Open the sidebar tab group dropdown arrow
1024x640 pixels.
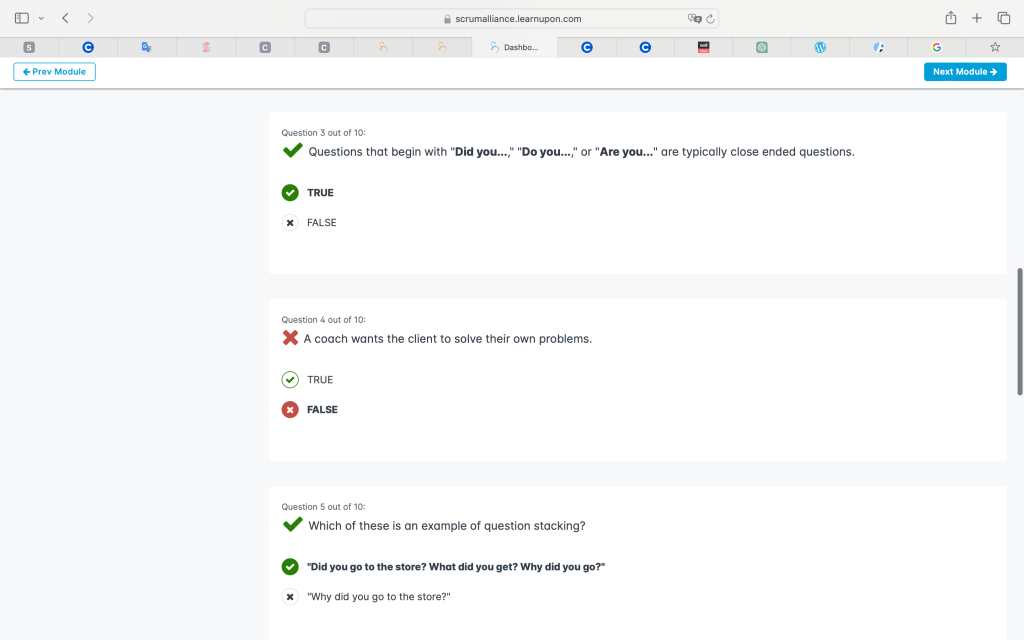(x=41, y=18)
